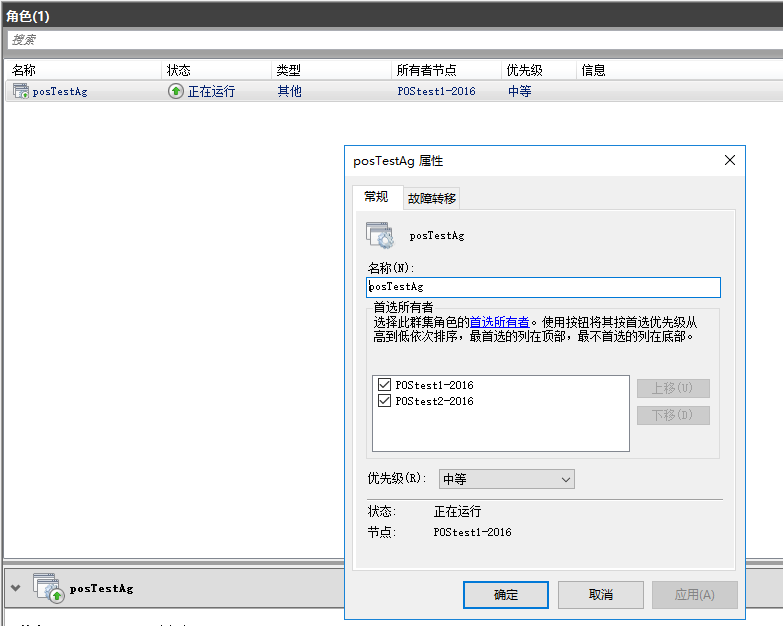Sort by the 类型 column header
This screenshot has height=626, width=783.
tap(331, 70)
